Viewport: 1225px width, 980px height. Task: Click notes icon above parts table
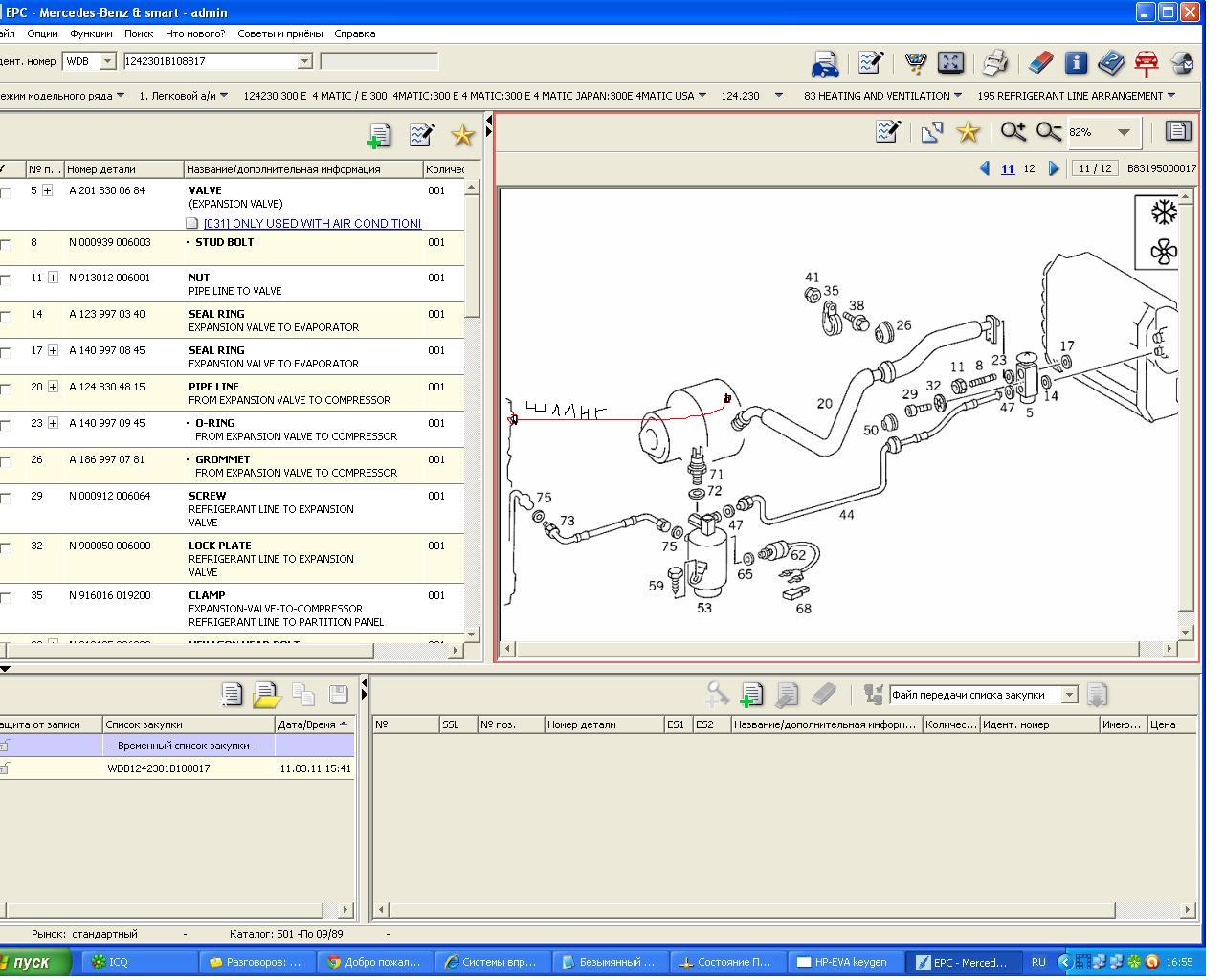[x=421, y=135]
